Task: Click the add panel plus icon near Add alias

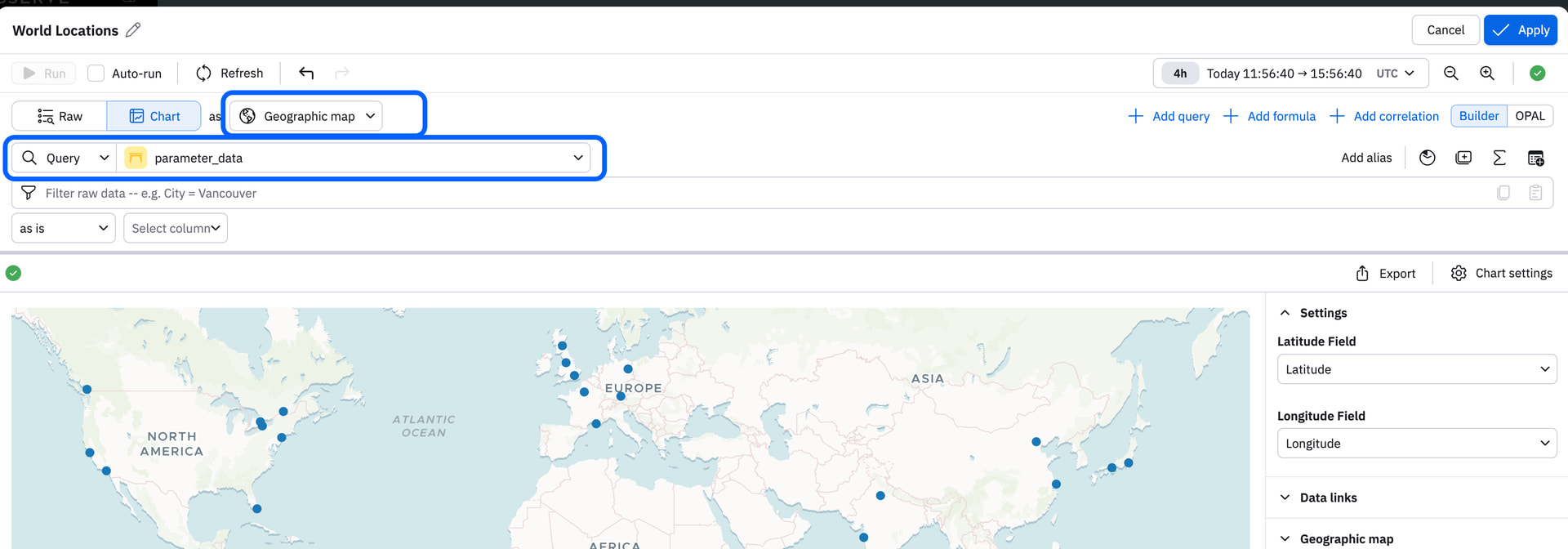Action: 1463,158
